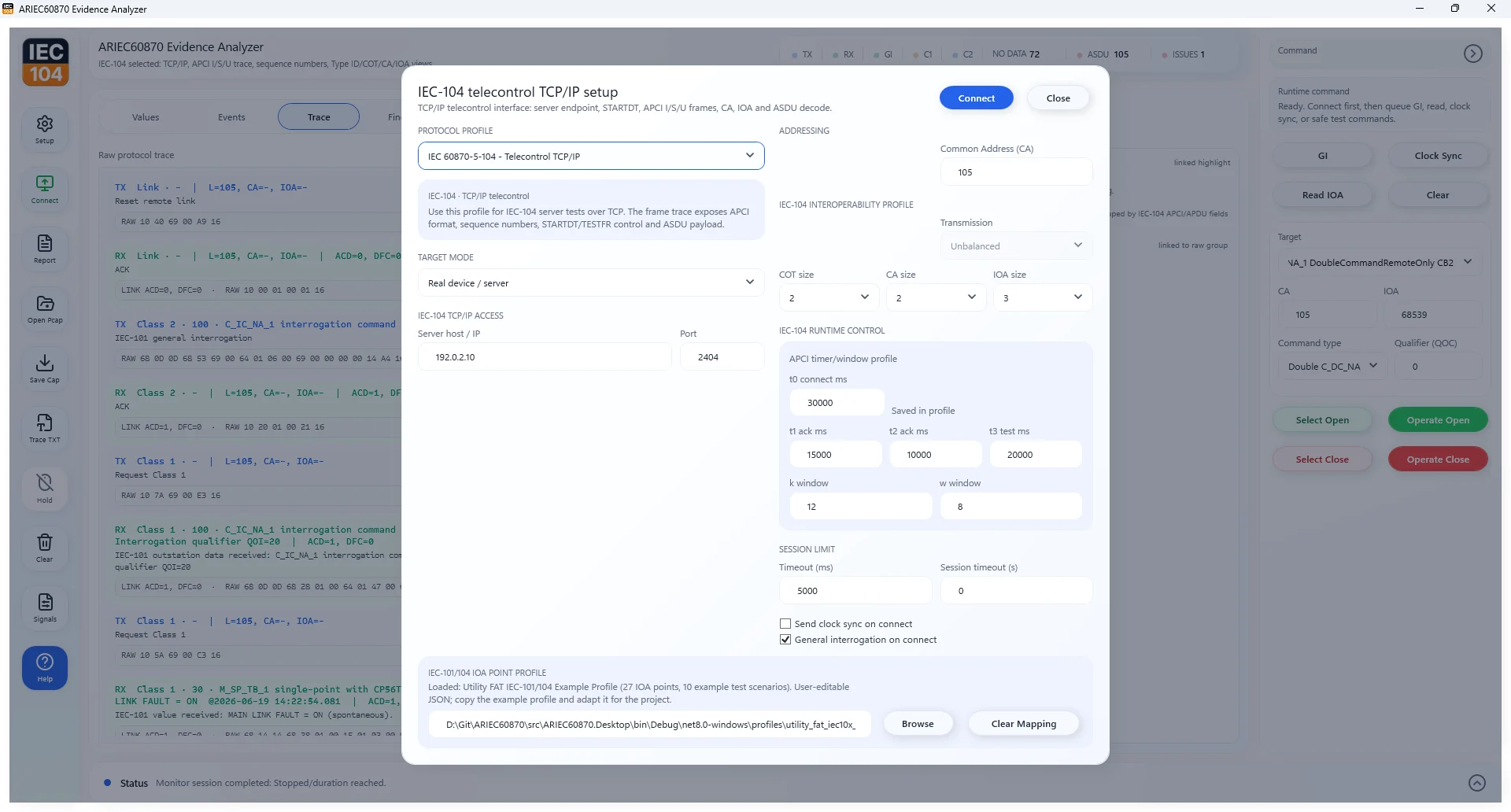
Task: Click the ISSUES 1 indicator
Action: pos(1184,54)
